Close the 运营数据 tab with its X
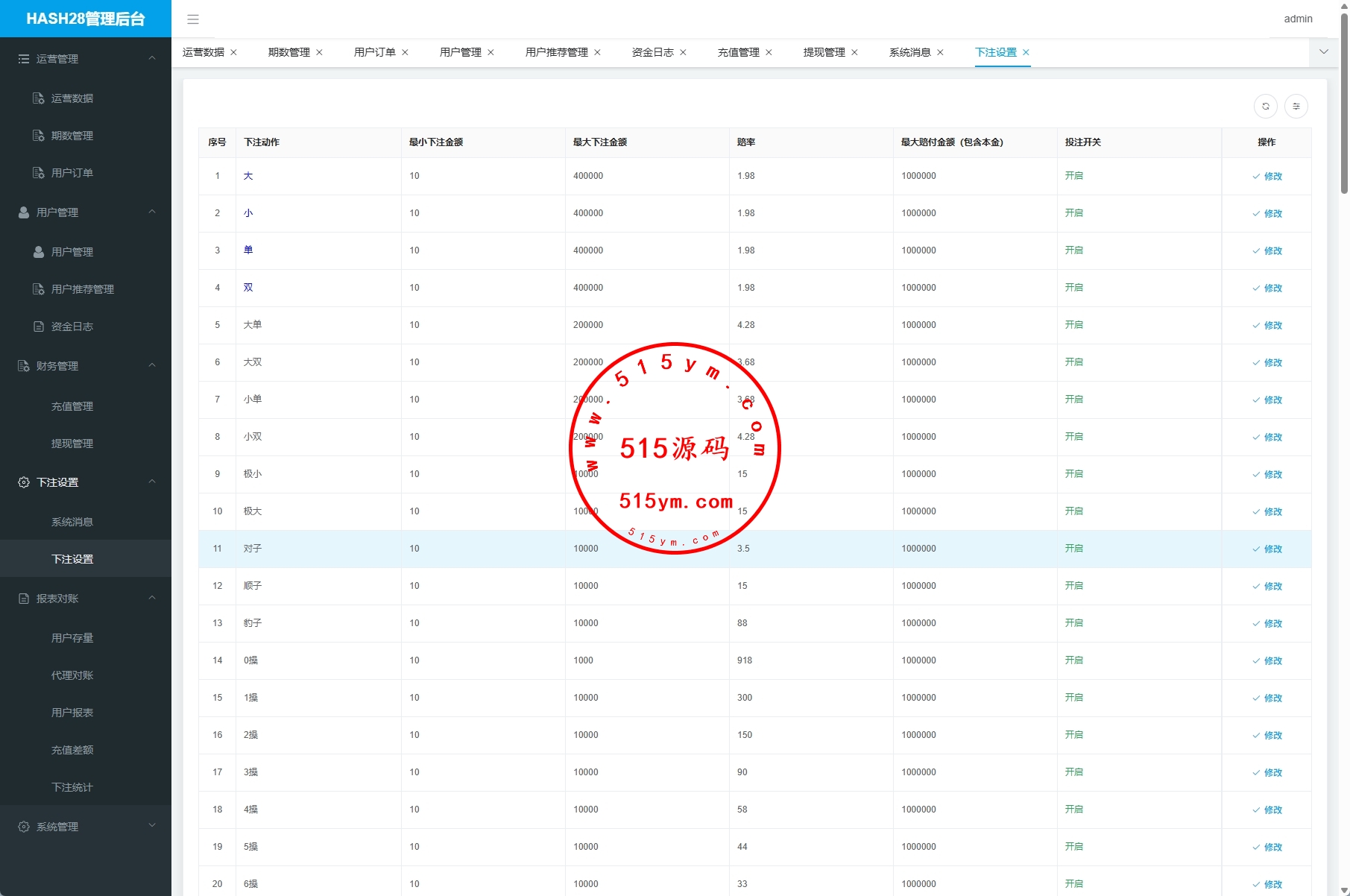 pyautogui.click(x=233, y=53)
